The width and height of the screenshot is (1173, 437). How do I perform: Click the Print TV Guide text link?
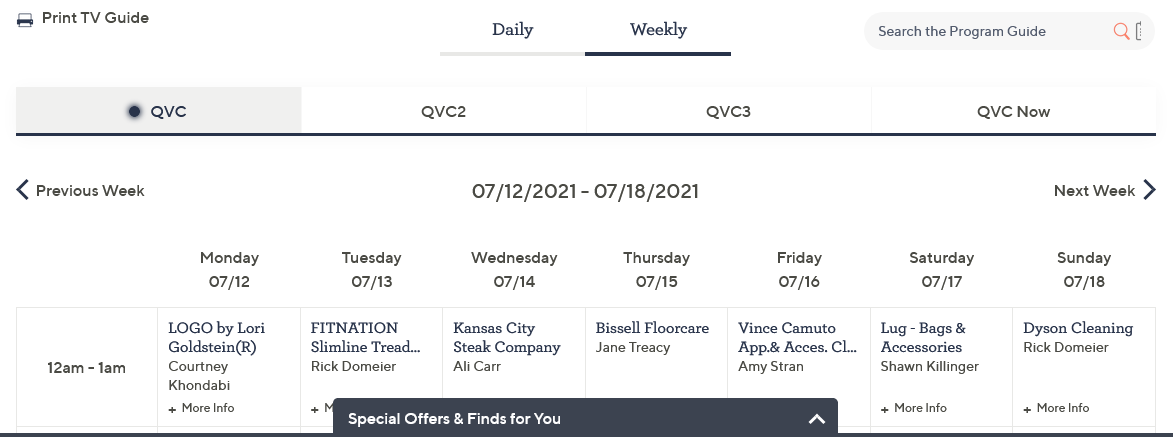(x=95, y=18)
